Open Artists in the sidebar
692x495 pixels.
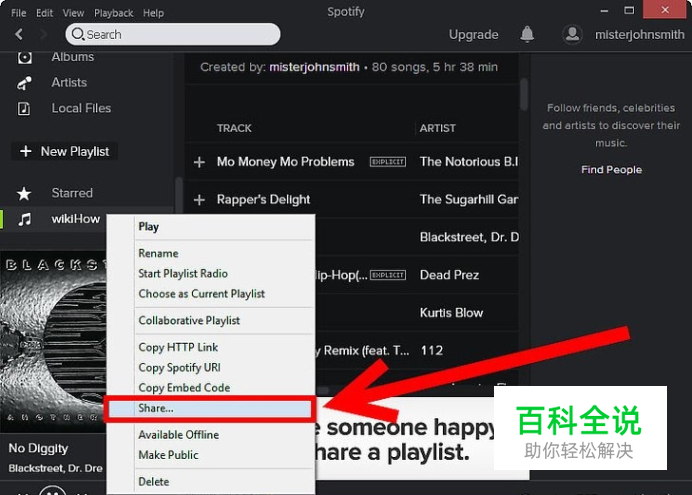pyautogui.click(x=69, y=82)
